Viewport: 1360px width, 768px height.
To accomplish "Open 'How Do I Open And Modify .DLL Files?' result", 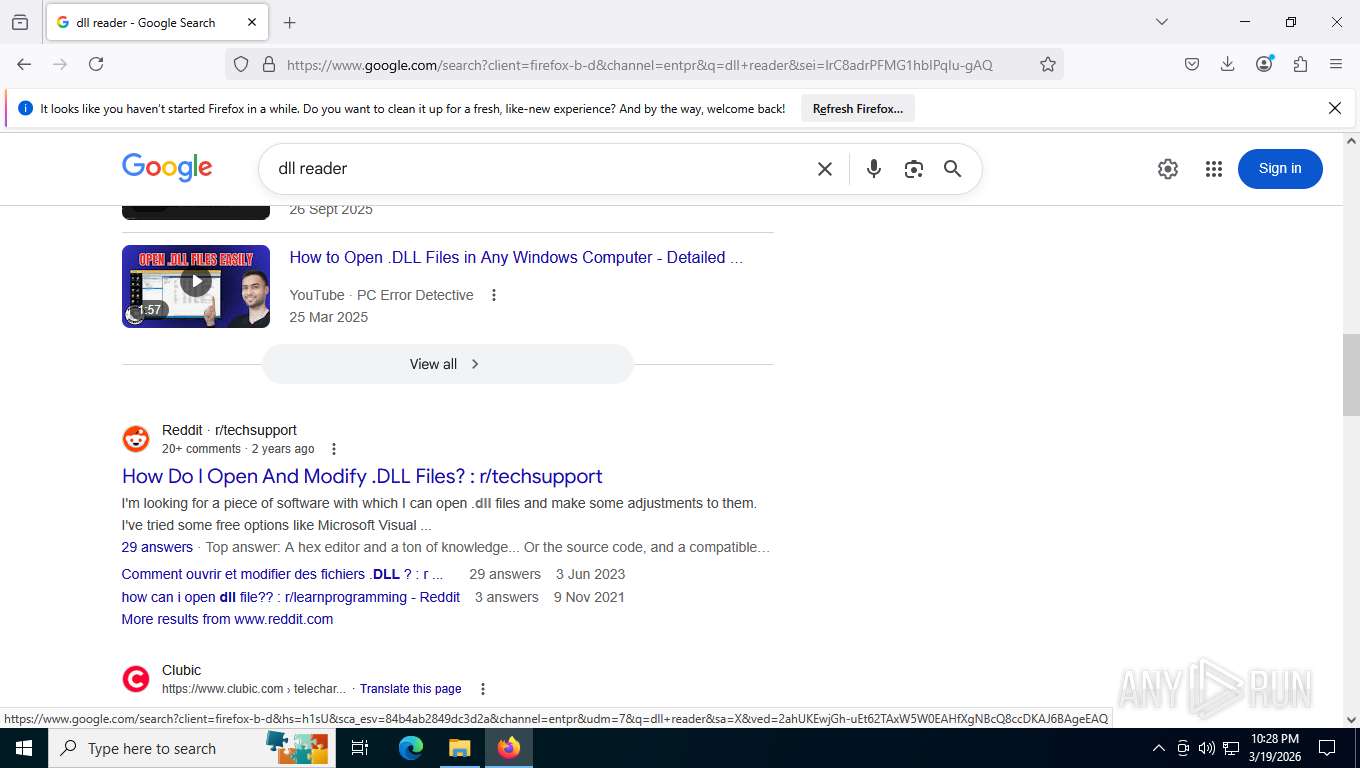I will pyautogui.click(x=362, y=476).
